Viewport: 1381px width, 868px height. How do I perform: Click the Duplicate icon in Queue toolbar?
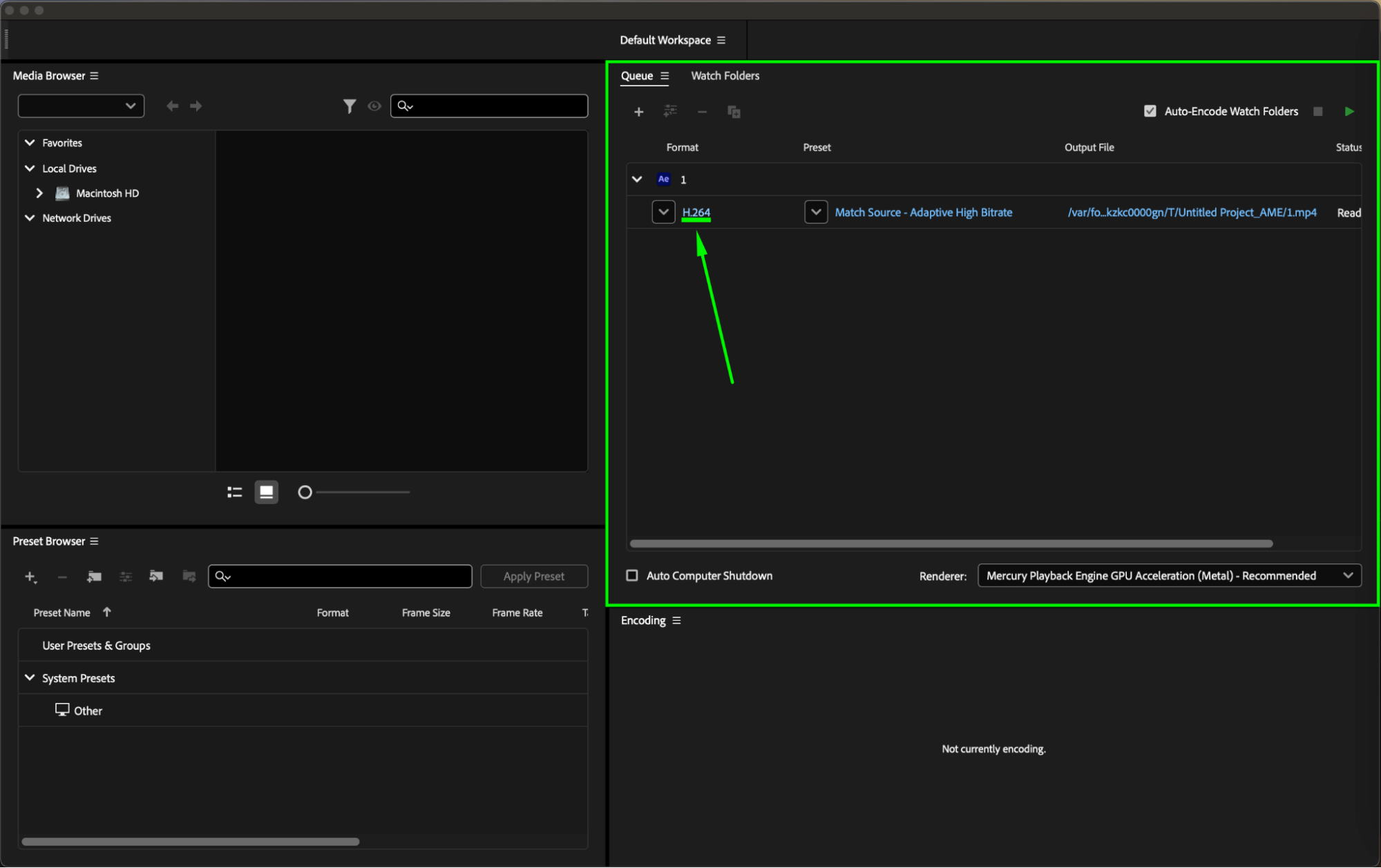click(x=734, y=112)
